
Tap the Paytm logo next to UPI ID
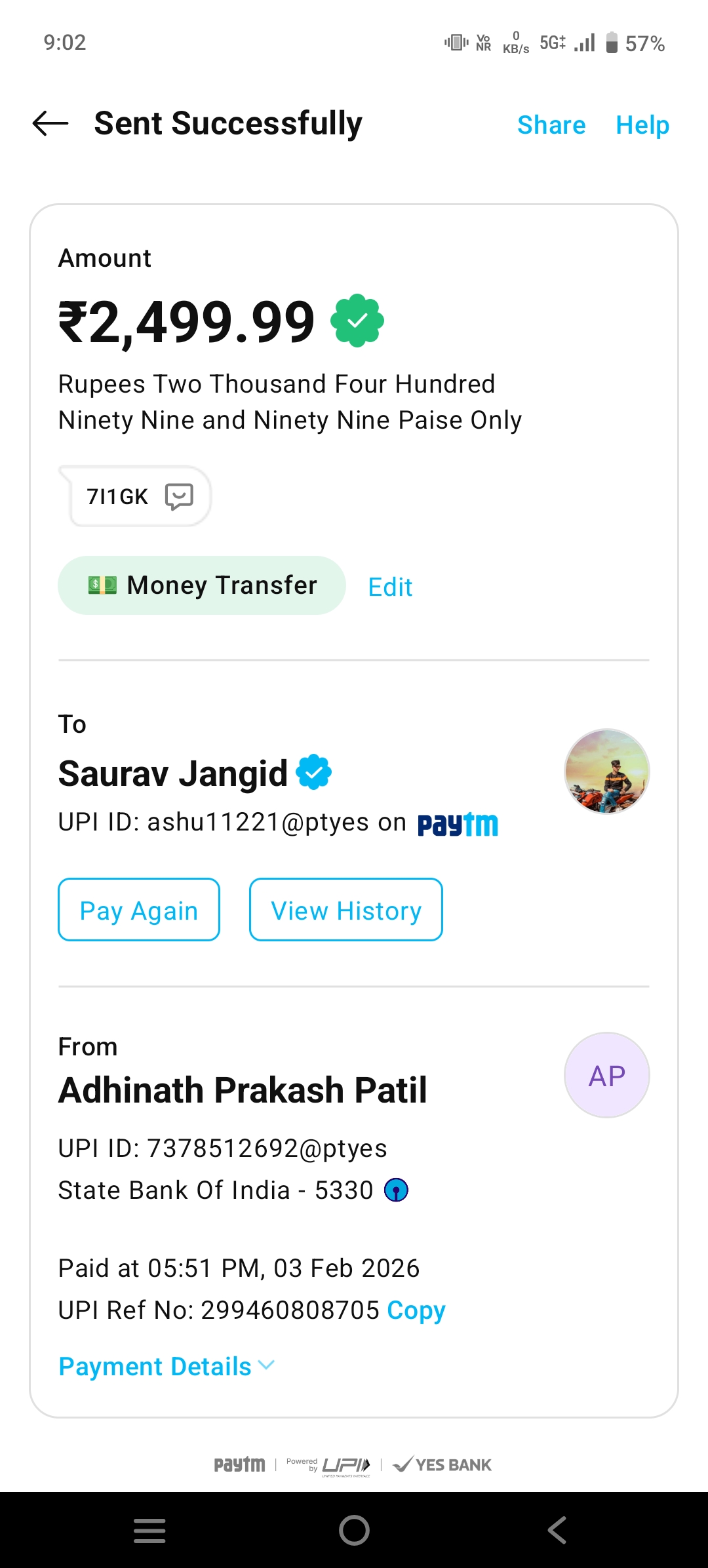pyautogui.click(x=458, y=824)
